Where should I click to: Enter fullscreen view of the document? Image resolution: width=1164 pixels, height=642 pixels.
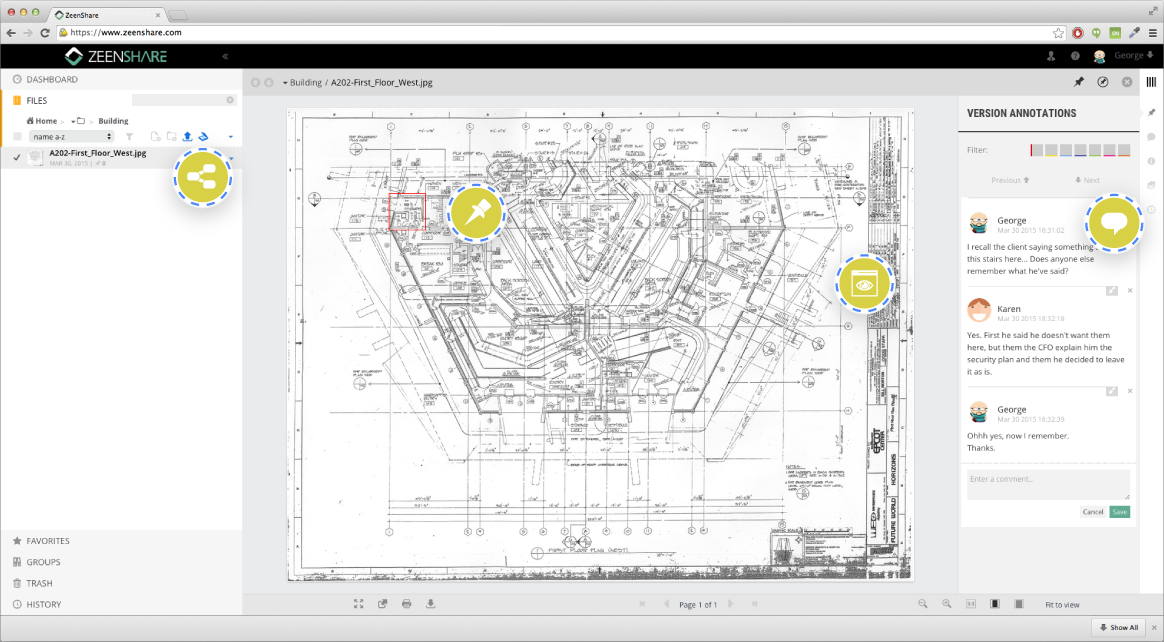click(x=359, y=604)
